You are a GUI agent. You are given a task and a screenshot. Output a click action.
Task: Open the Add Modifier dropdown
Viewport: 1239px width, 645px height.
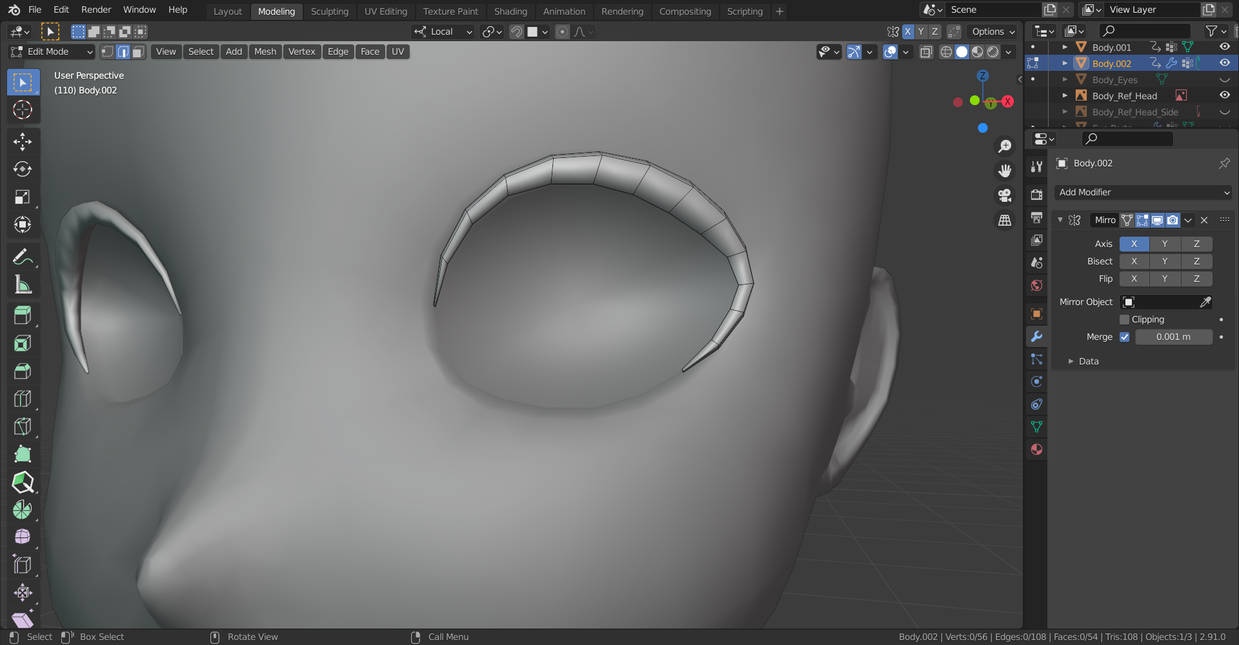[1143, 192]
